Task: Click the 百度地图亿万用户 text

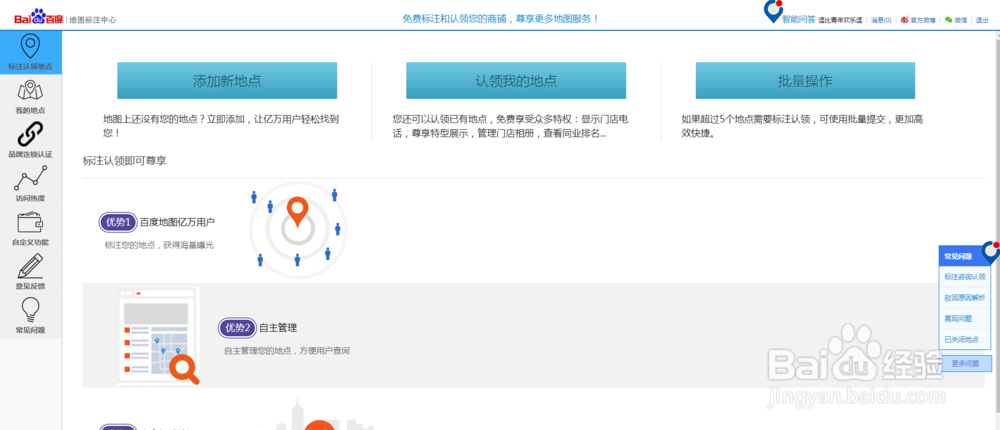Action: point(177,222)
